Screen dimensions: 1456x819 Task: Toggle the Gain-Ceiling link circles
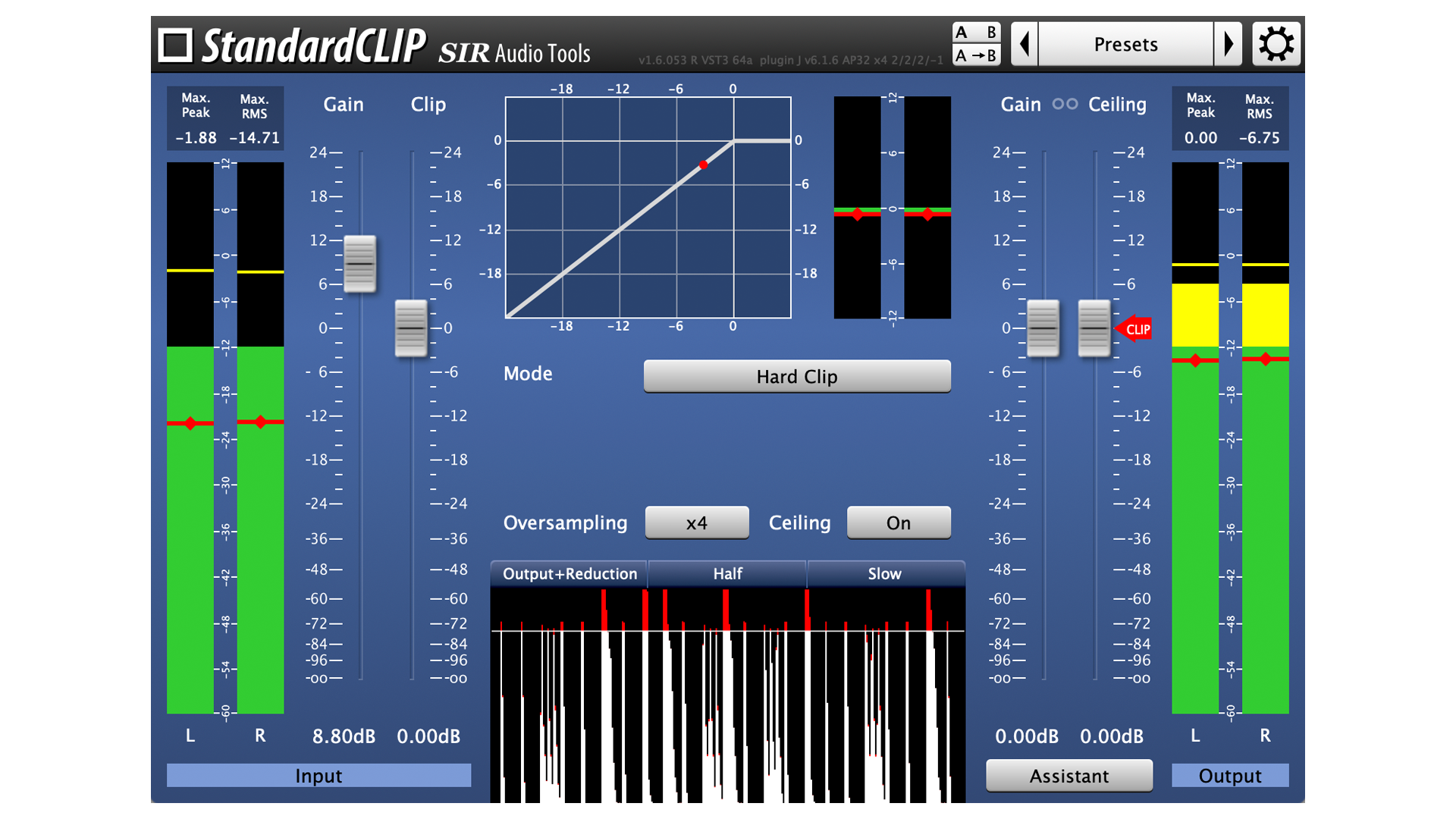point(1065,105)
